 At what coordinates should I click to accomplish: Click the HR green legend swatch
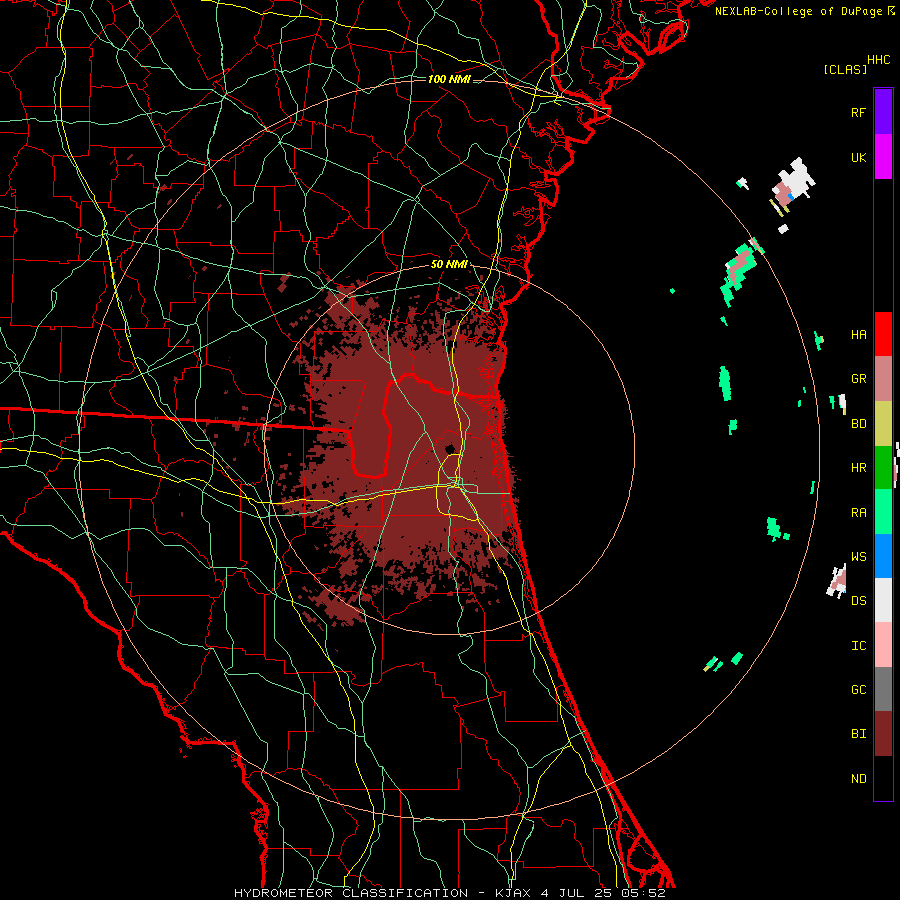tap(883, 467)
